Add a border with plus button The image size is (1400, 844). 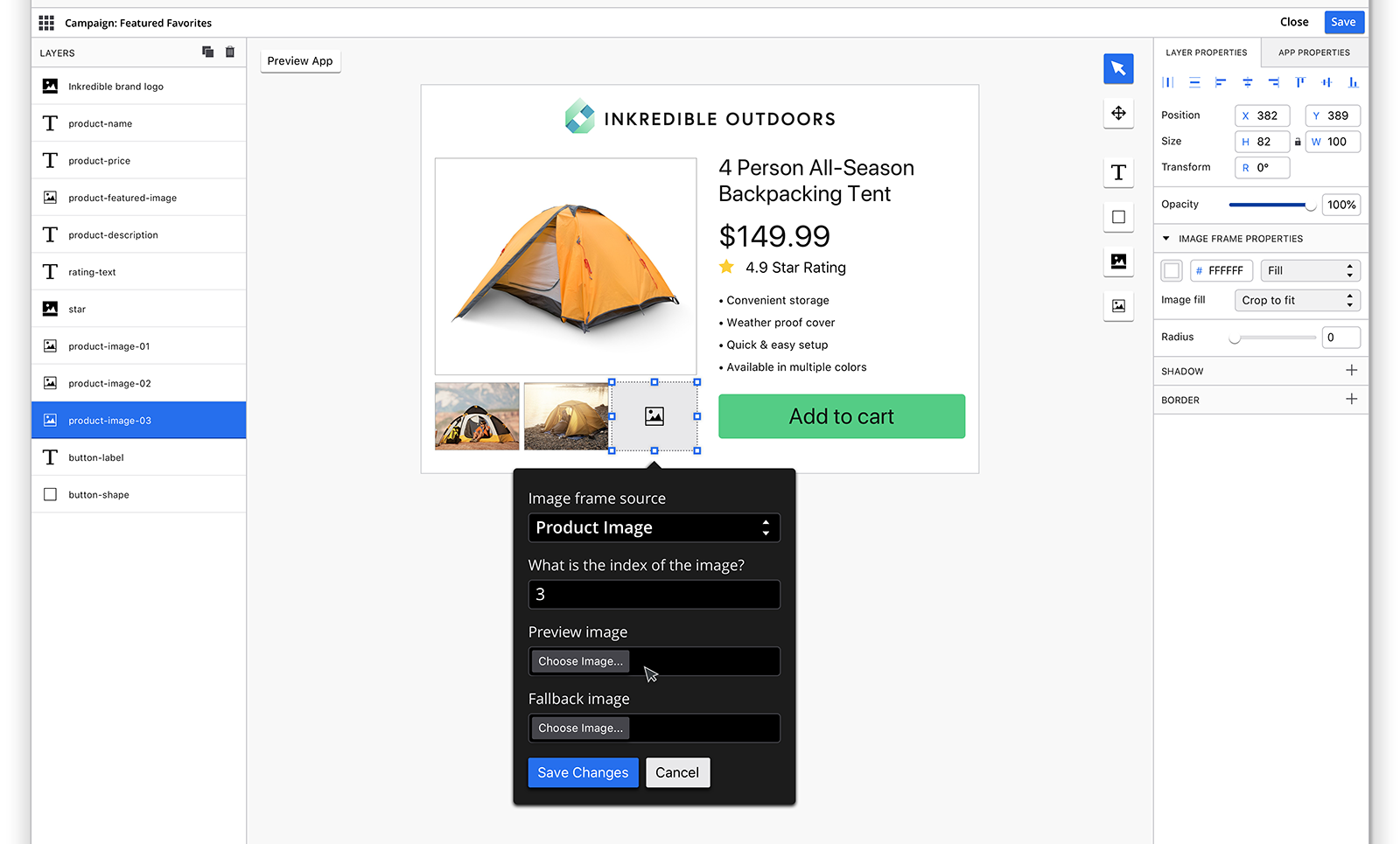1351,399
